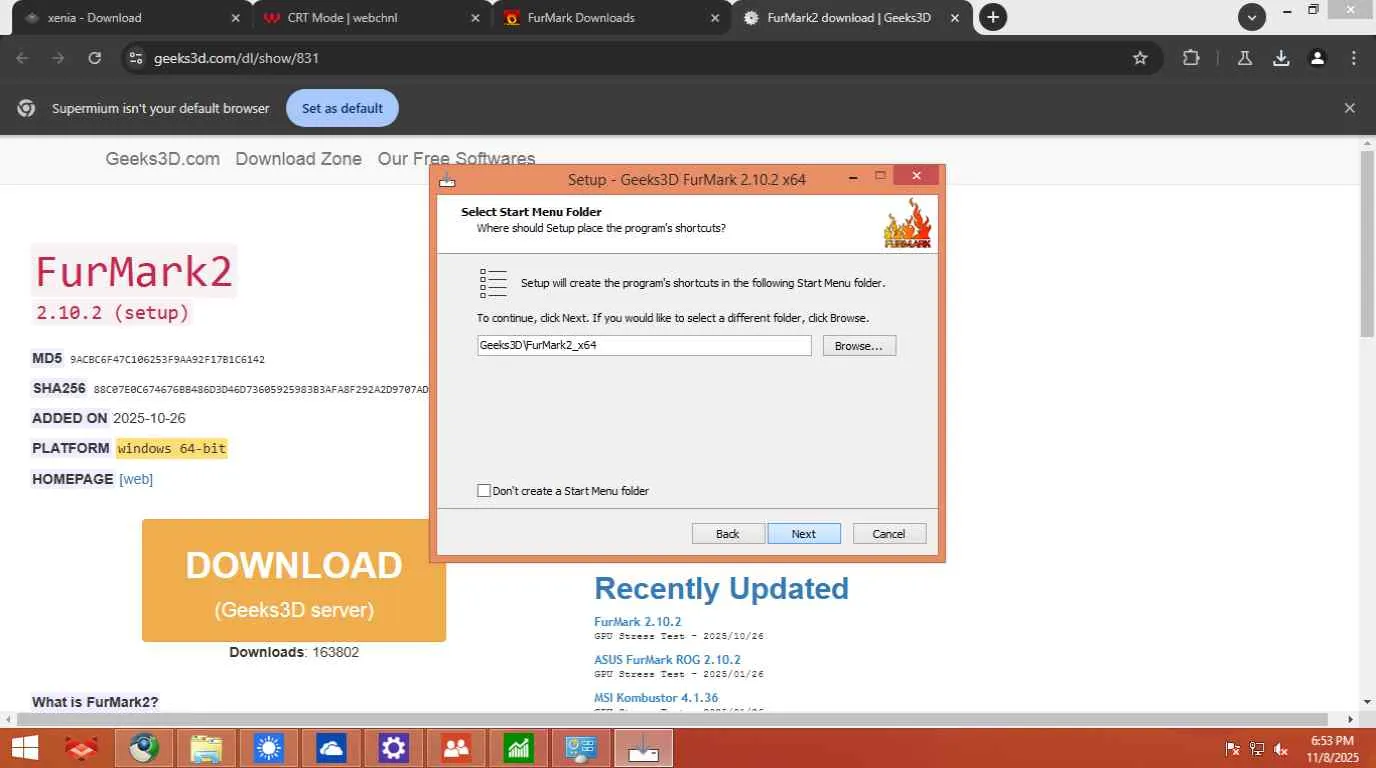Click the "windows 64-bit" platform text
The width and height of the screenshot is (1376, 768).
pyautogui.click(x=172, y=448)
